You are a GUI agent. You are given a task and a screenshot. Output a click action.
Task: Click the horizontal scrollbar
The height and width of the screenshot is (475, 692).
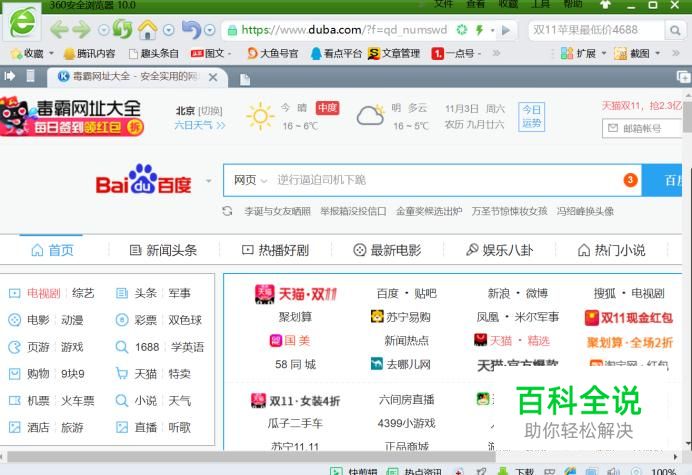[252, 456]
